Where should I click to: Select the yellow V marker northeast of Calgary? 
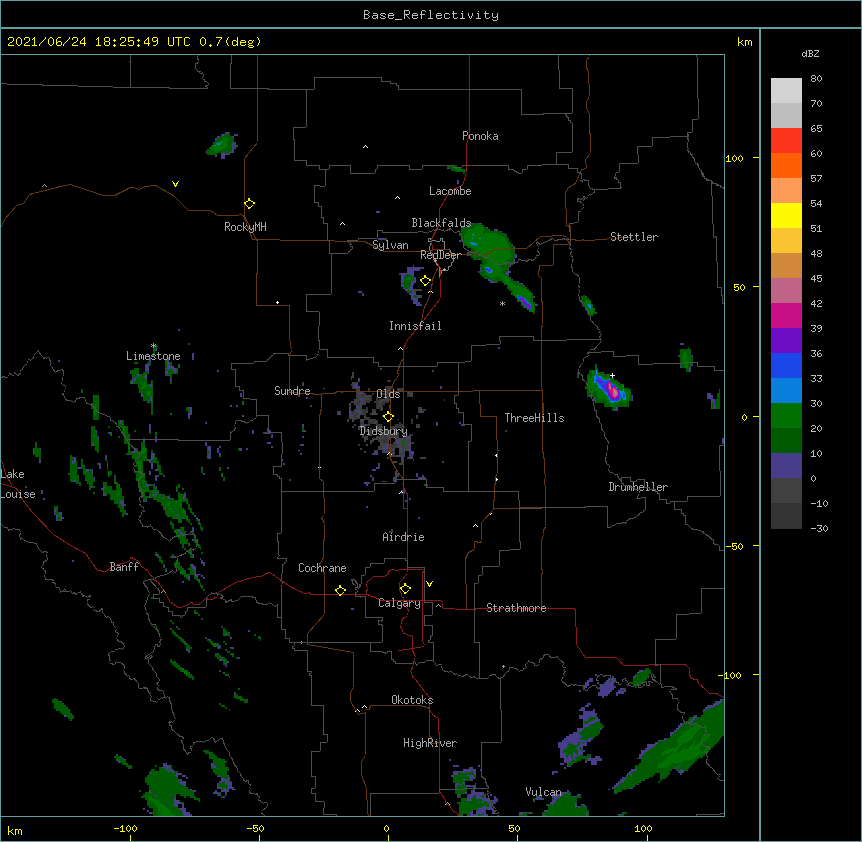pos(429,584)
